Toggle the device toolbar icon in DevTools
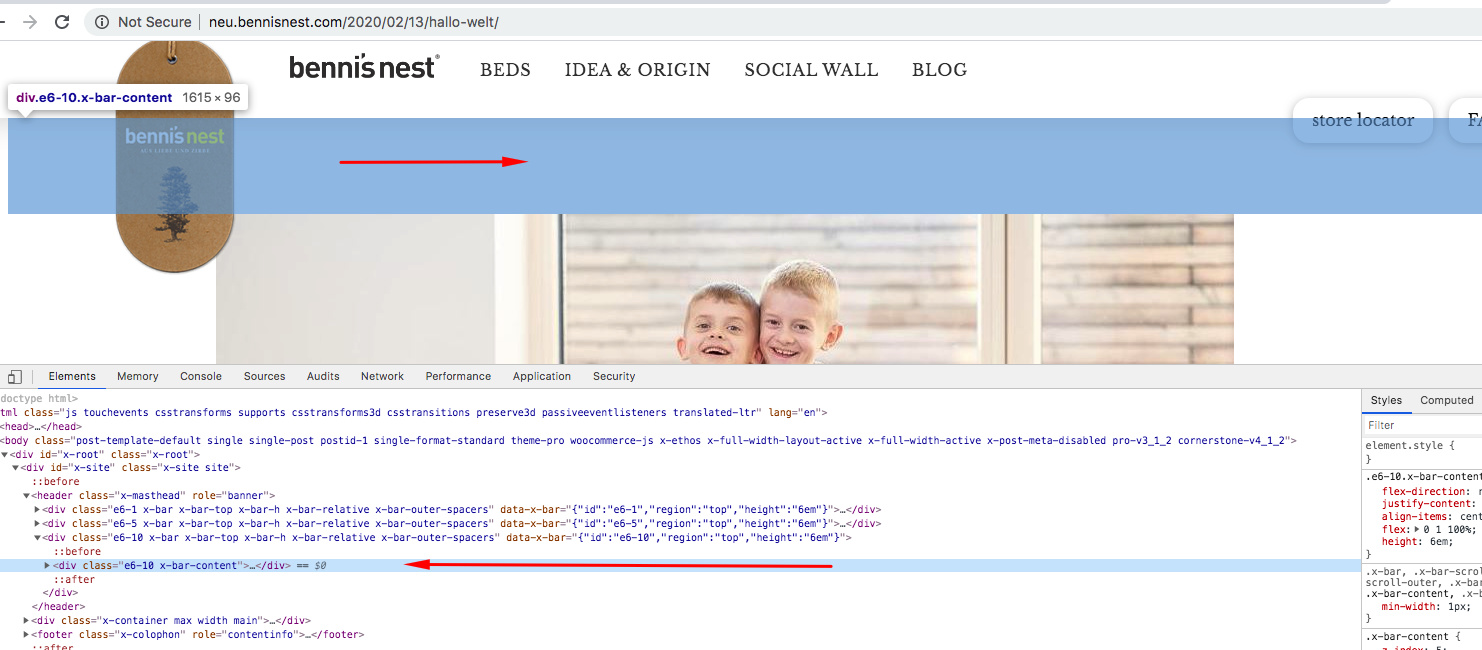This screenshot has width=1482, height=650. pyautogui.click(x=14, y=377)
